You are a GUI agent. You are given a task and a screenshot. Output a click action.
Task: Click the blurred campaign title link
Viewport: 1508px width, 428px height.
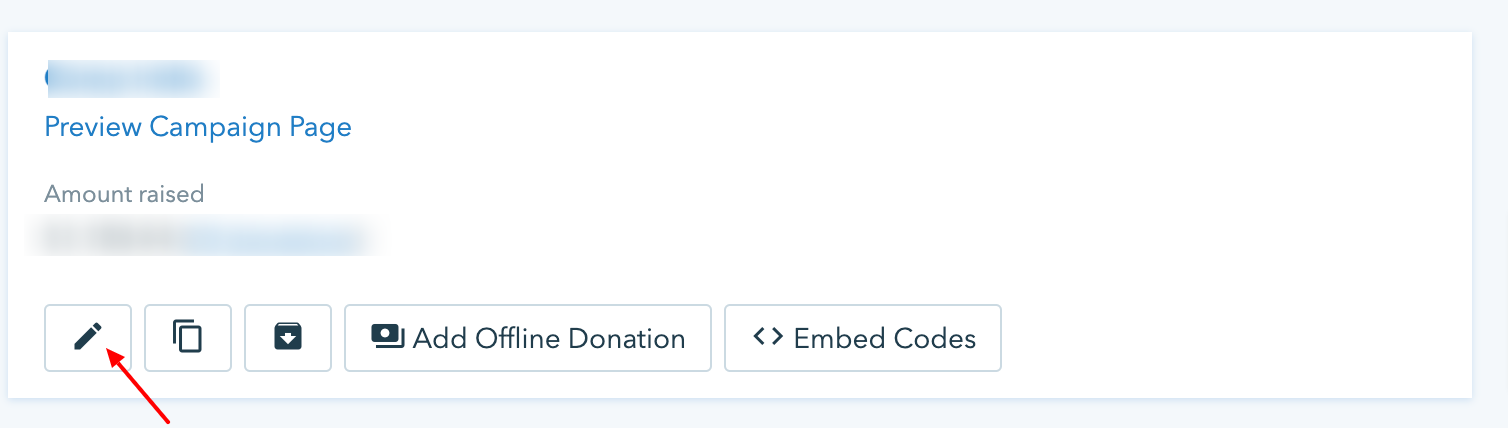pos(132,78)
